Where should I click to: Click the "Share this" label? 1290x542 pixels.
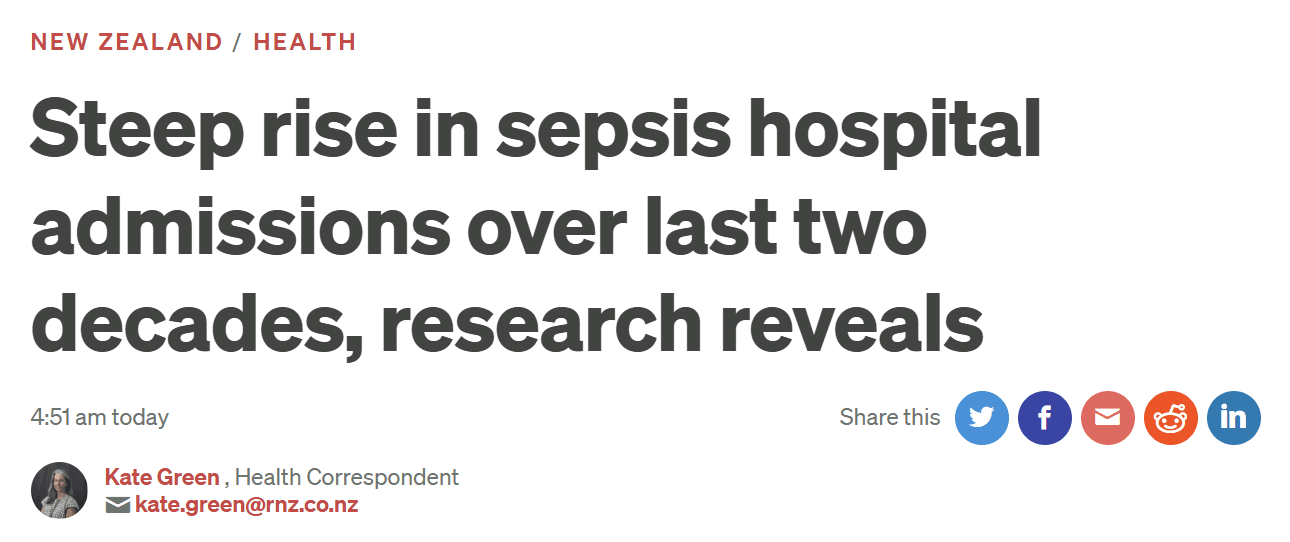(x=889, y=417)
